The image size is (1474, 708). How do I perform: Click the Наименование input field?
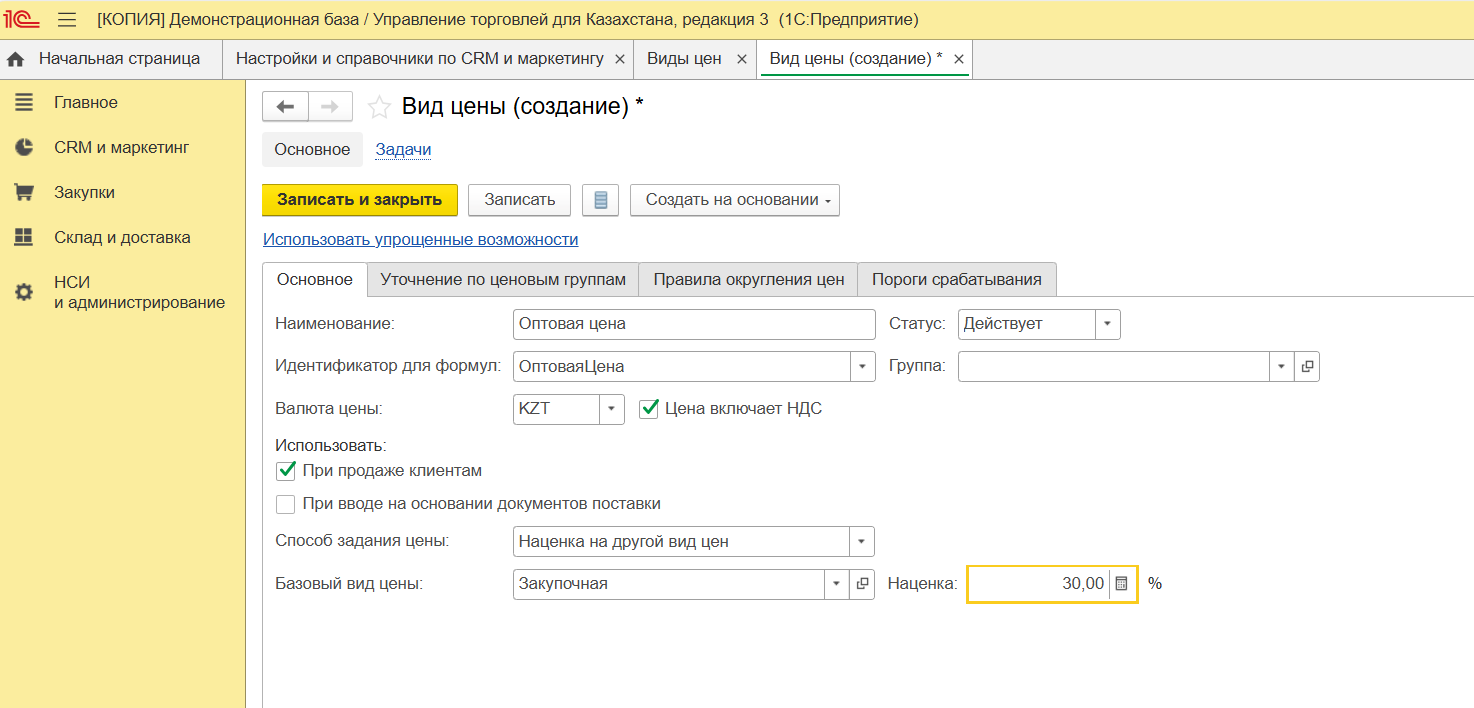(693, 324)
